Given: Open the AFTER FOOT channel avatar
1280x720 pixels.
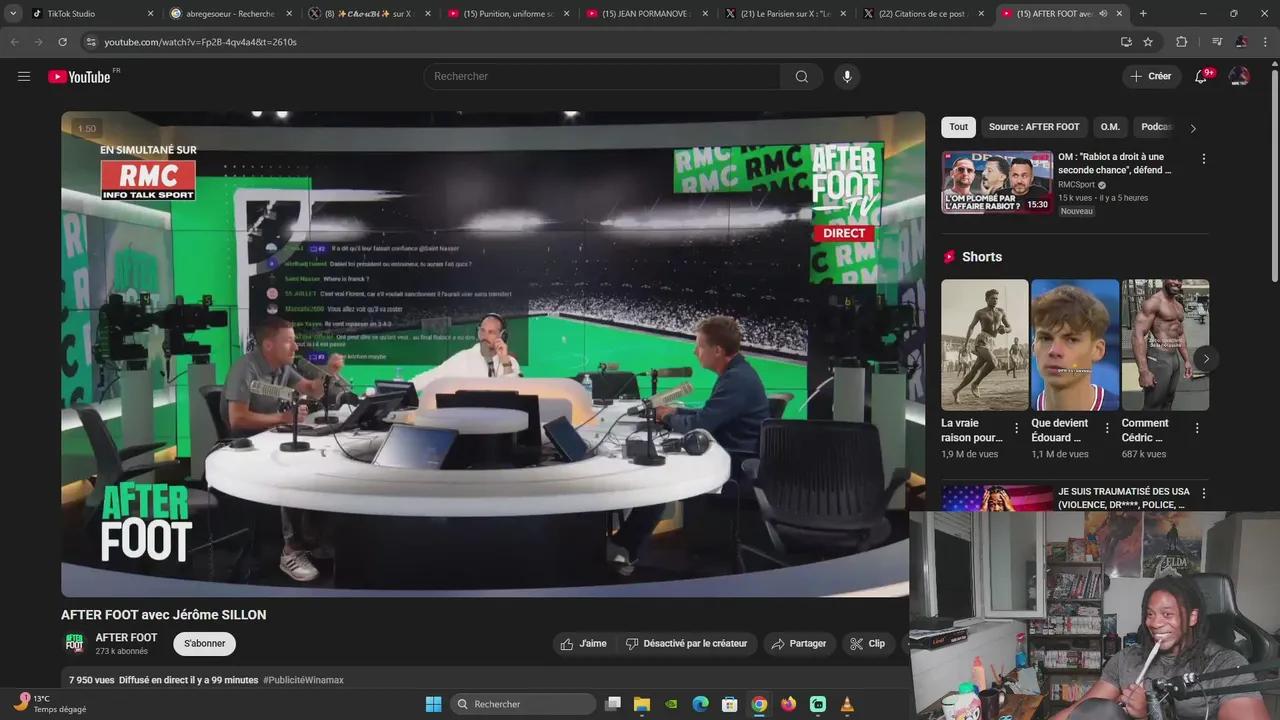Looking at the screenshot, I should [75, 643].
